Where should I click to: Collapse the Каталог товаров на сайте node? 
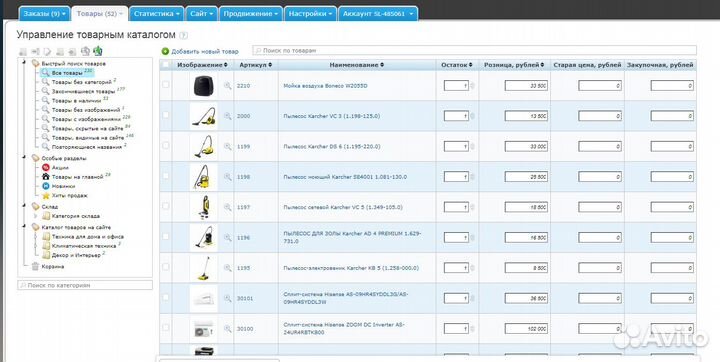(24, 227)
